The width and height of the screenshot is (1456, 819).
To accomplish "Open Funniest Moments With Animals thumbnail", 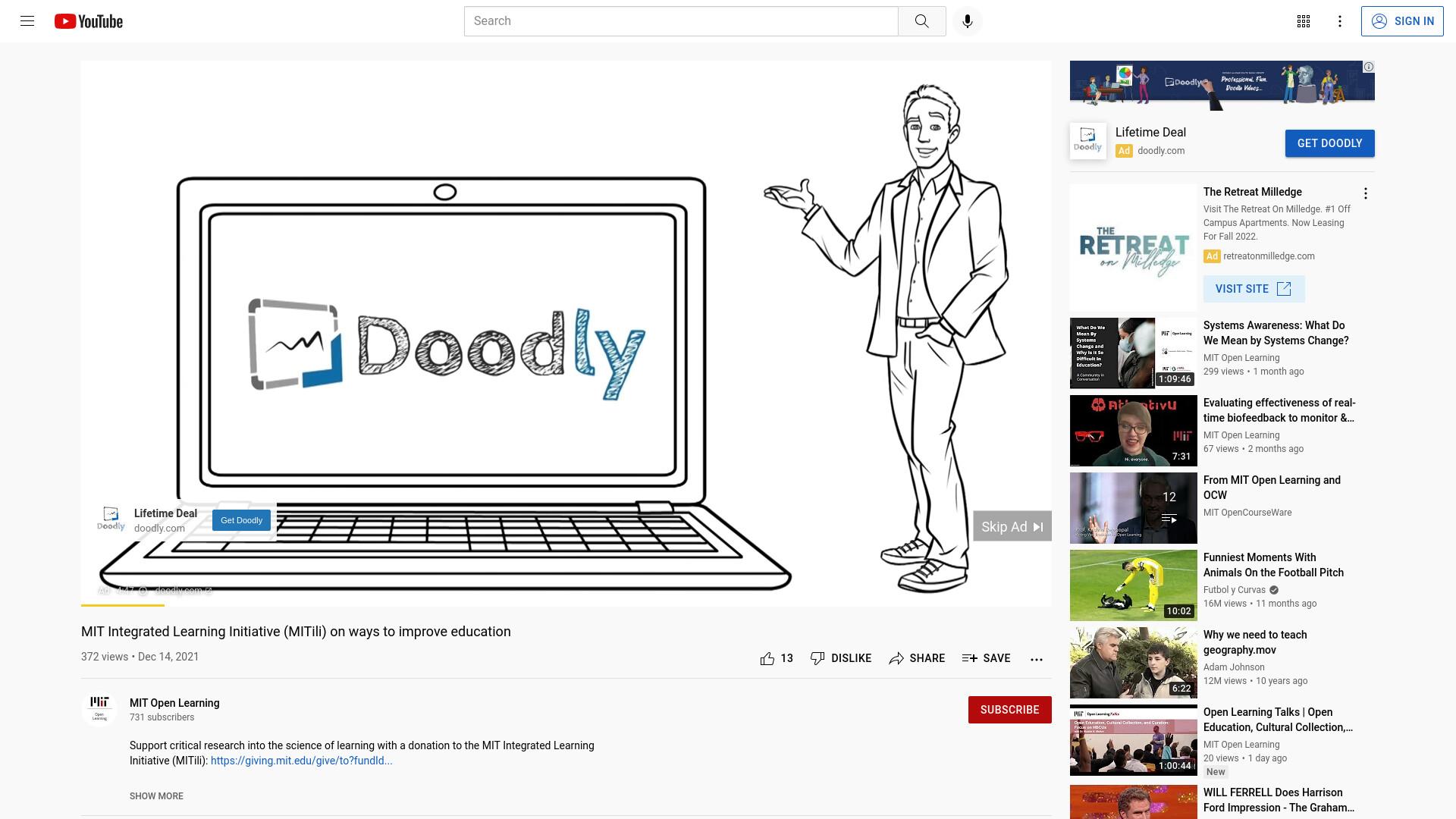I will coord(1133,585).
